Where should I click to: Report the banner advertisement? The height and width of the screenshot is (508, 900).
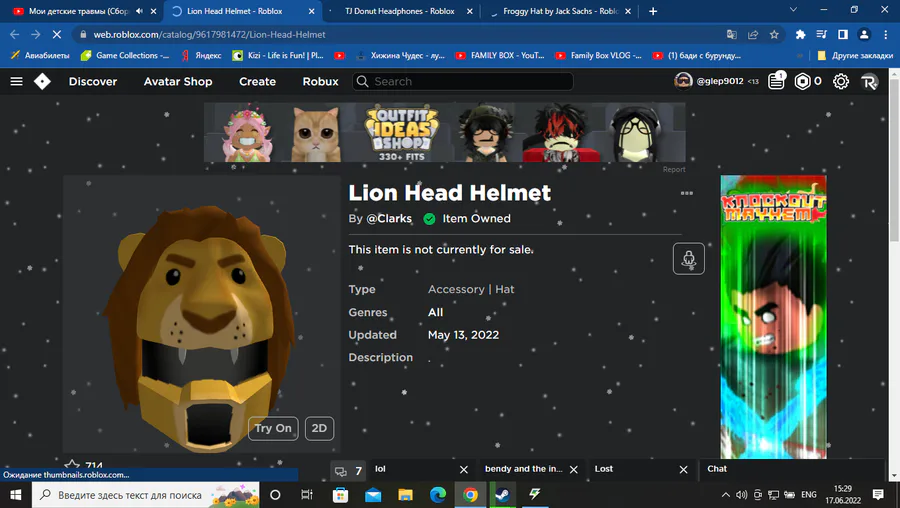pos(674,169)
